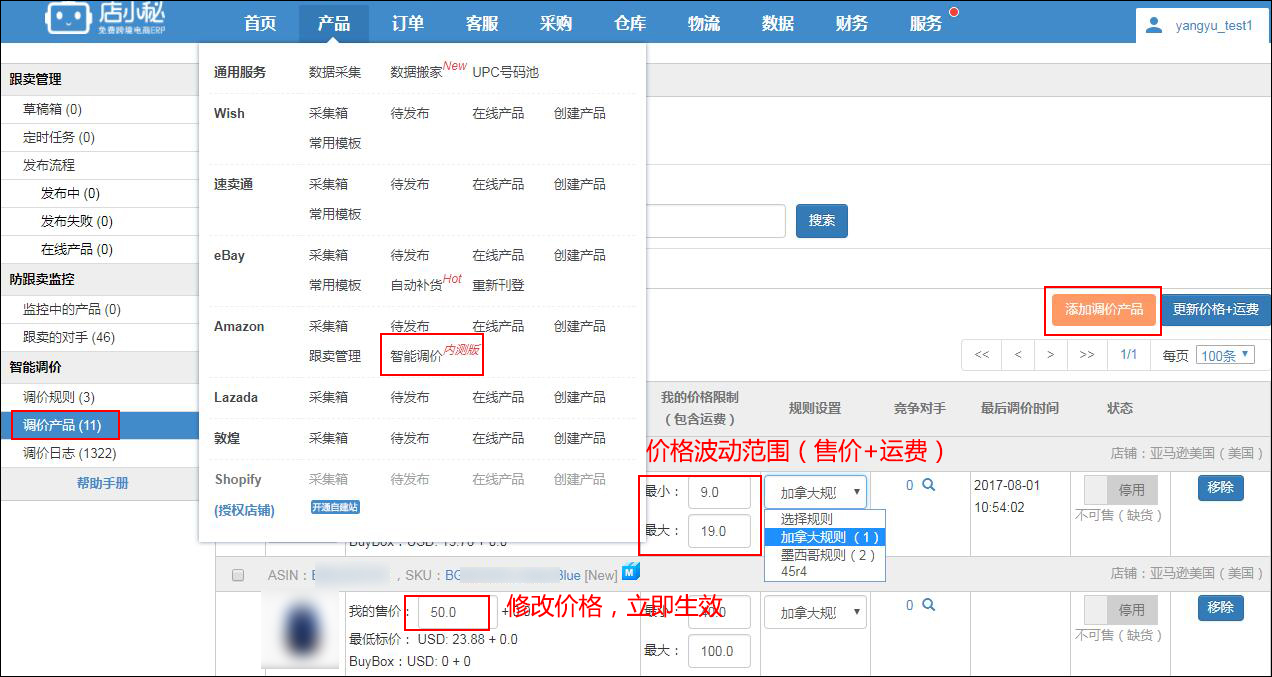
Task: Select 自动补货 under eBay
Action: pos(416,285)
